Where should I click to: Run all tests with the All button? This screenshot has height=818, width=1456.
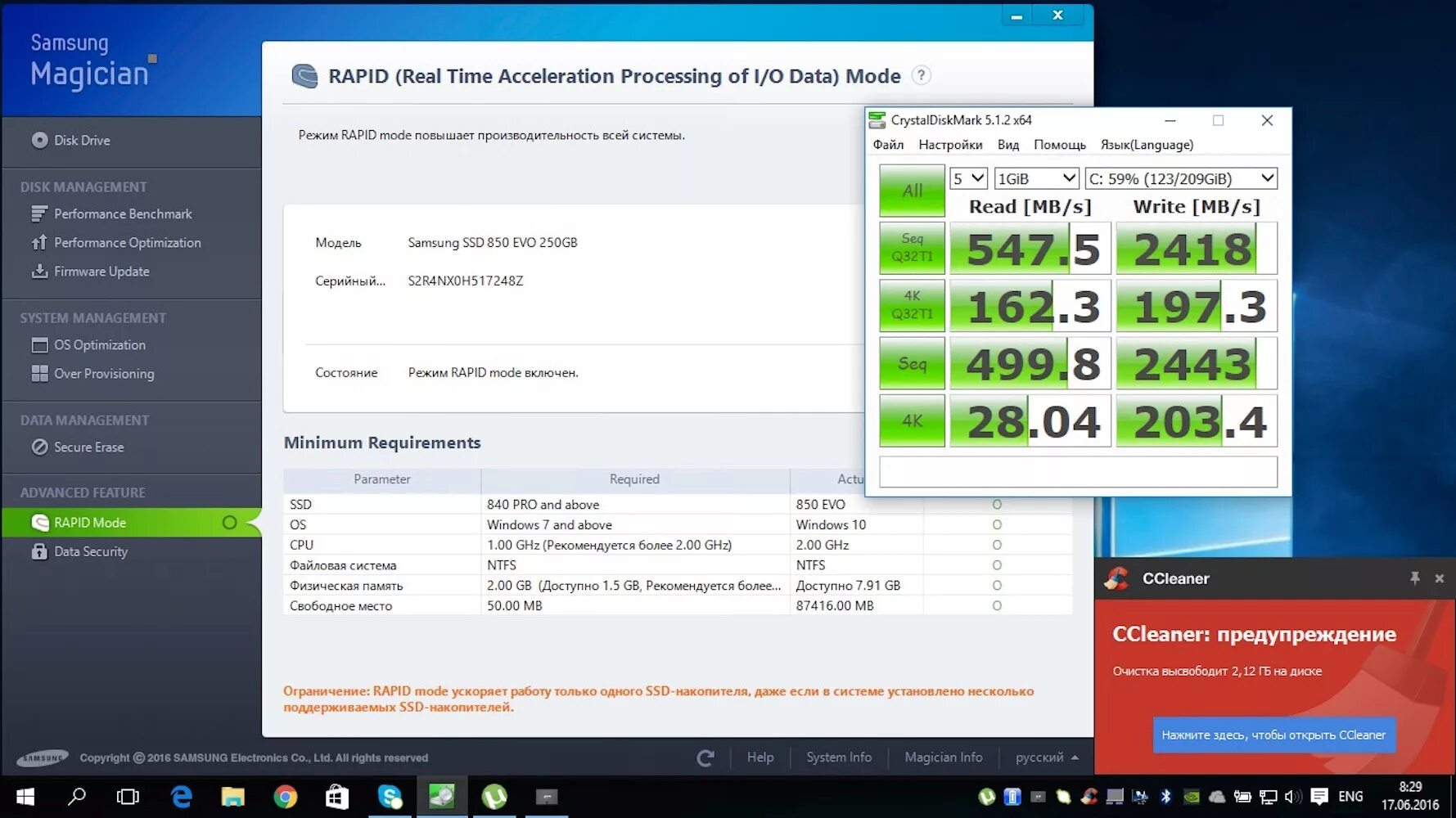tap(913, 191)
